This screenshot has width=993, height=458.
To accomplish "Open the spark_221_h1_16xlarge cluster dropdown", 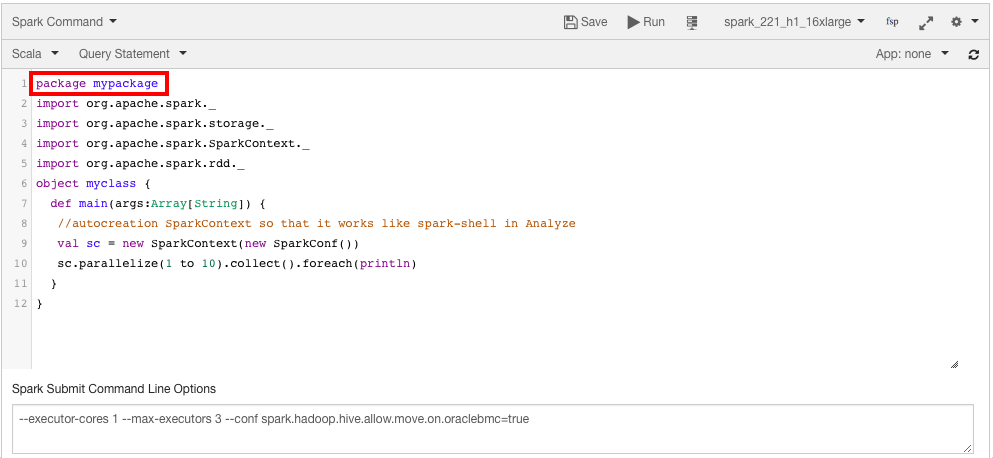I will click(794, 22).
